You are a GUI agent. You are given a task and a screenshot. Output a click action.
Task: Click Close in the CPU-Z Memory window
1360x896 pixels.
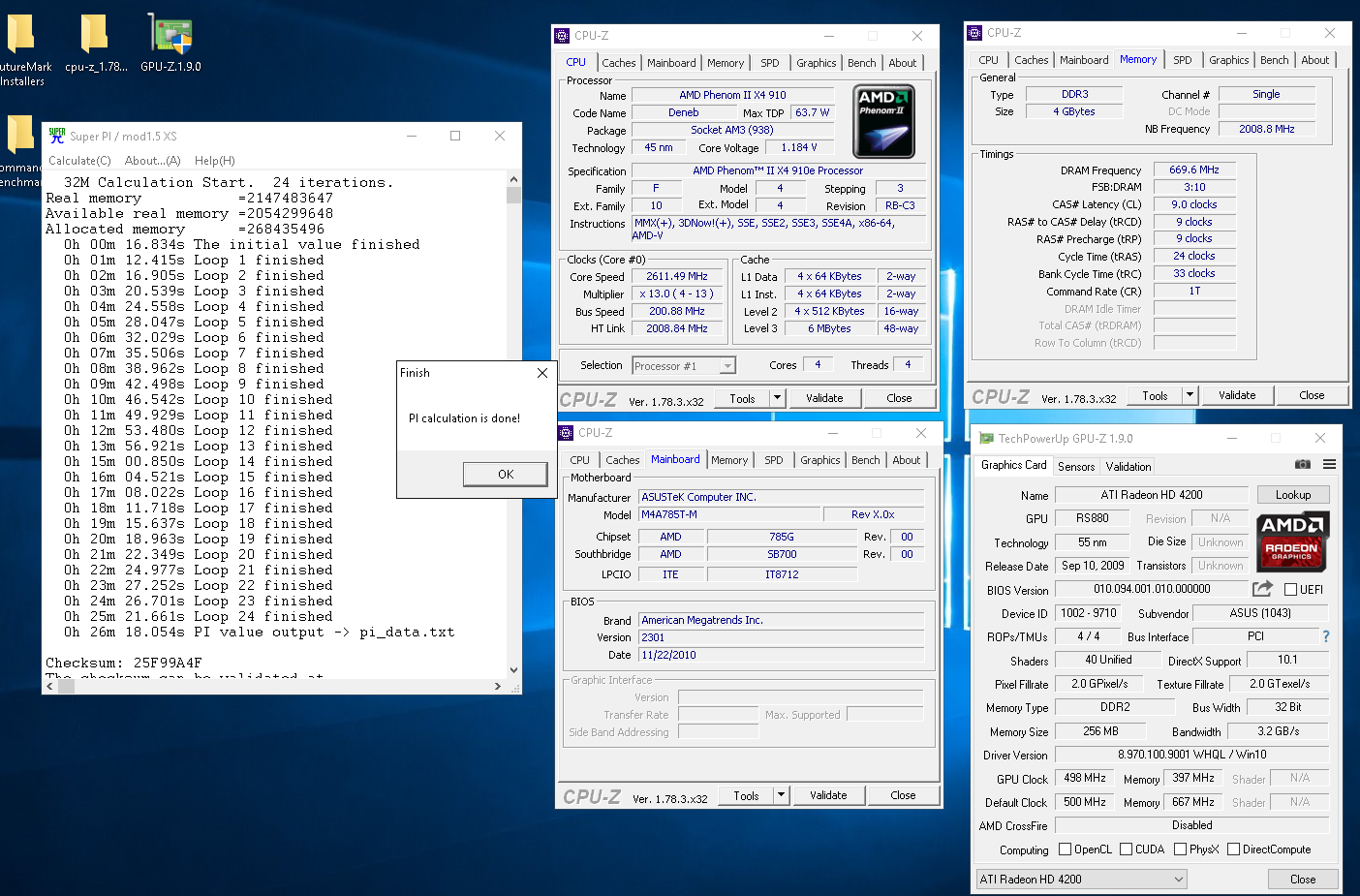[x=1312, y=395]
